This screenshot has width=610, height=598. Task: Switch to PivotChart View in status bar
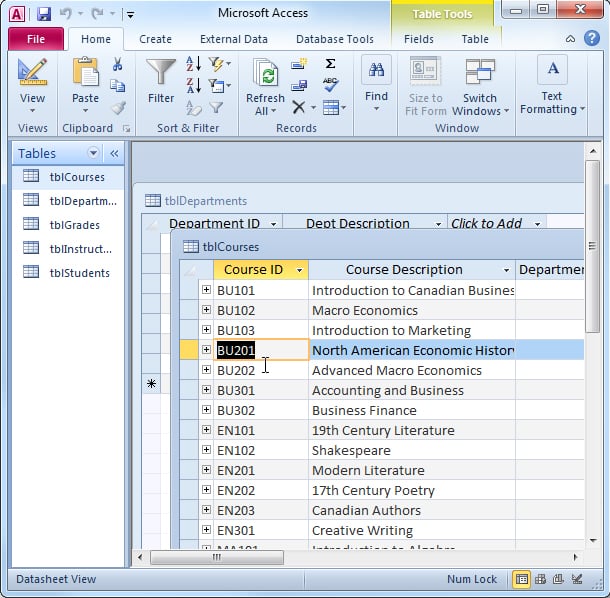[x=558, y=580]
